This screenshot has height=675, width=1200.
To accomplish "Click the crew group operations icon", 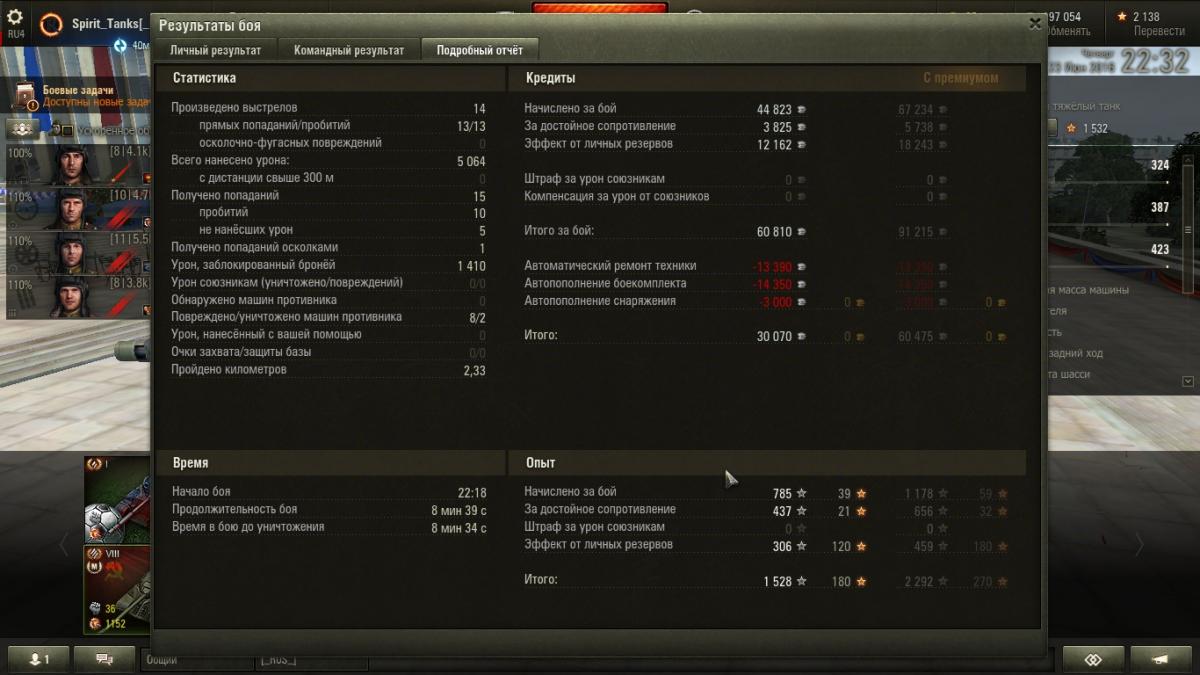I will coord(22,130).
